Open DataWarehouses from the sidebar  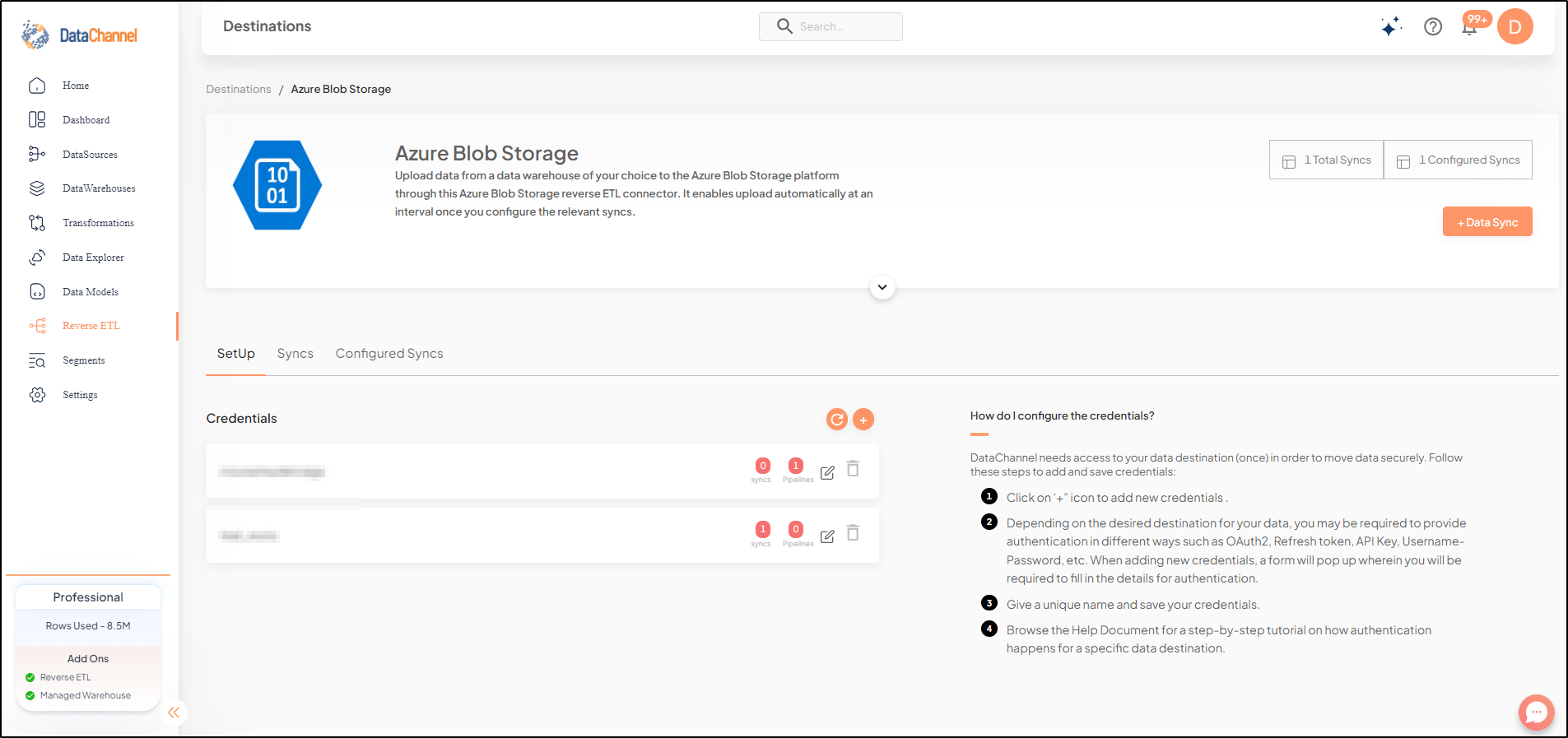[99, 188]
